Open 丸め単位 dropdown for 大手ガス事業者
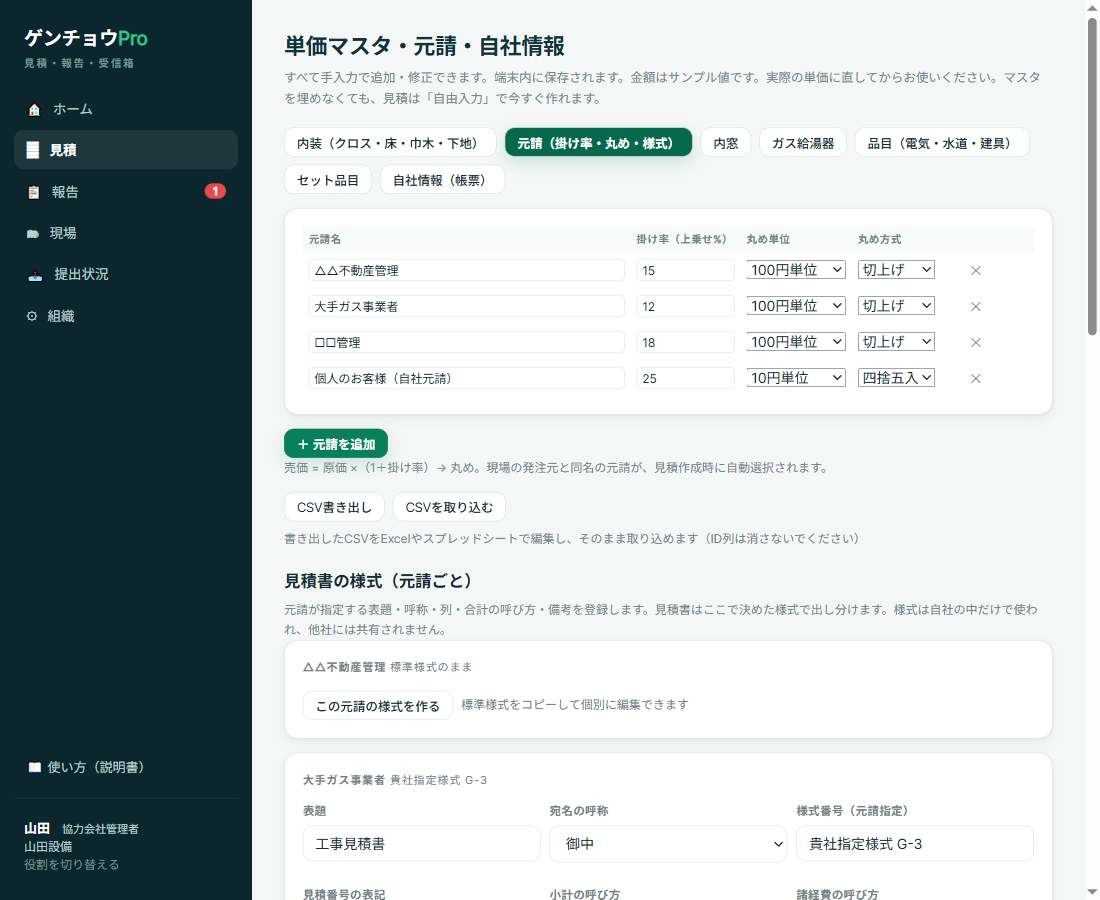1100x900 pixels. [x=796, y=306]
